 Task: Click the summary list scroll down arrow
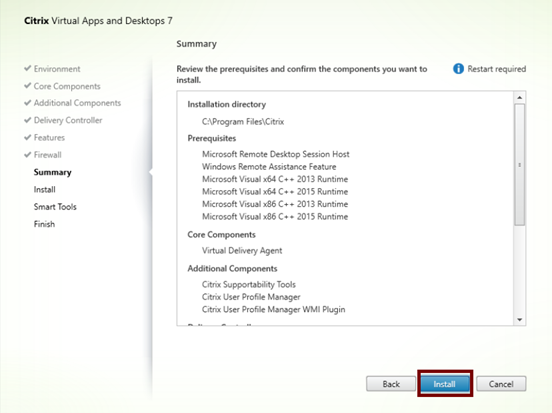[x=520, y=320]
